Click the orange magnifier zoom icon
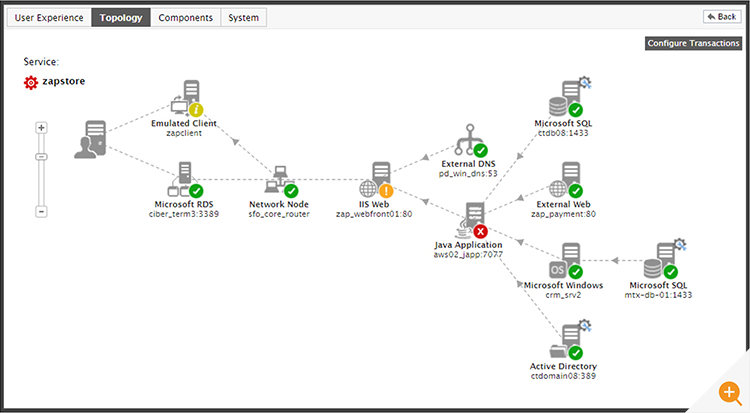This screenshot has height=413, width=750. pos(729,393)
